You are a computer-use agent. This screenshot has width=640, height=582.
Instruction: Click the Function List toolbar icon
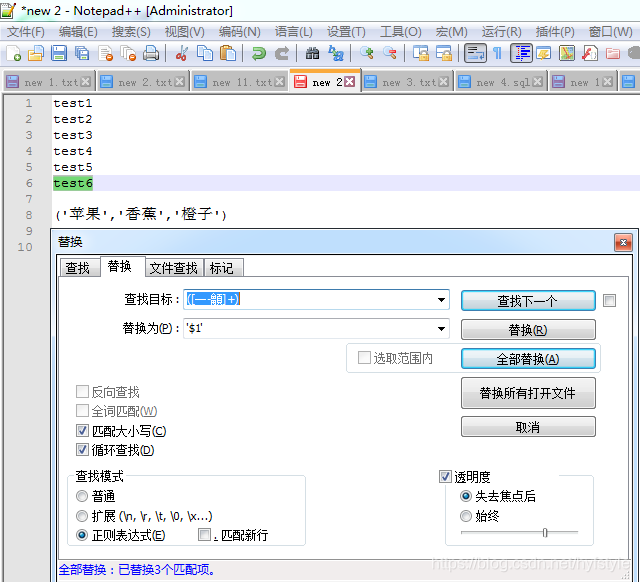pyautogui.click(x=590, y=53)
